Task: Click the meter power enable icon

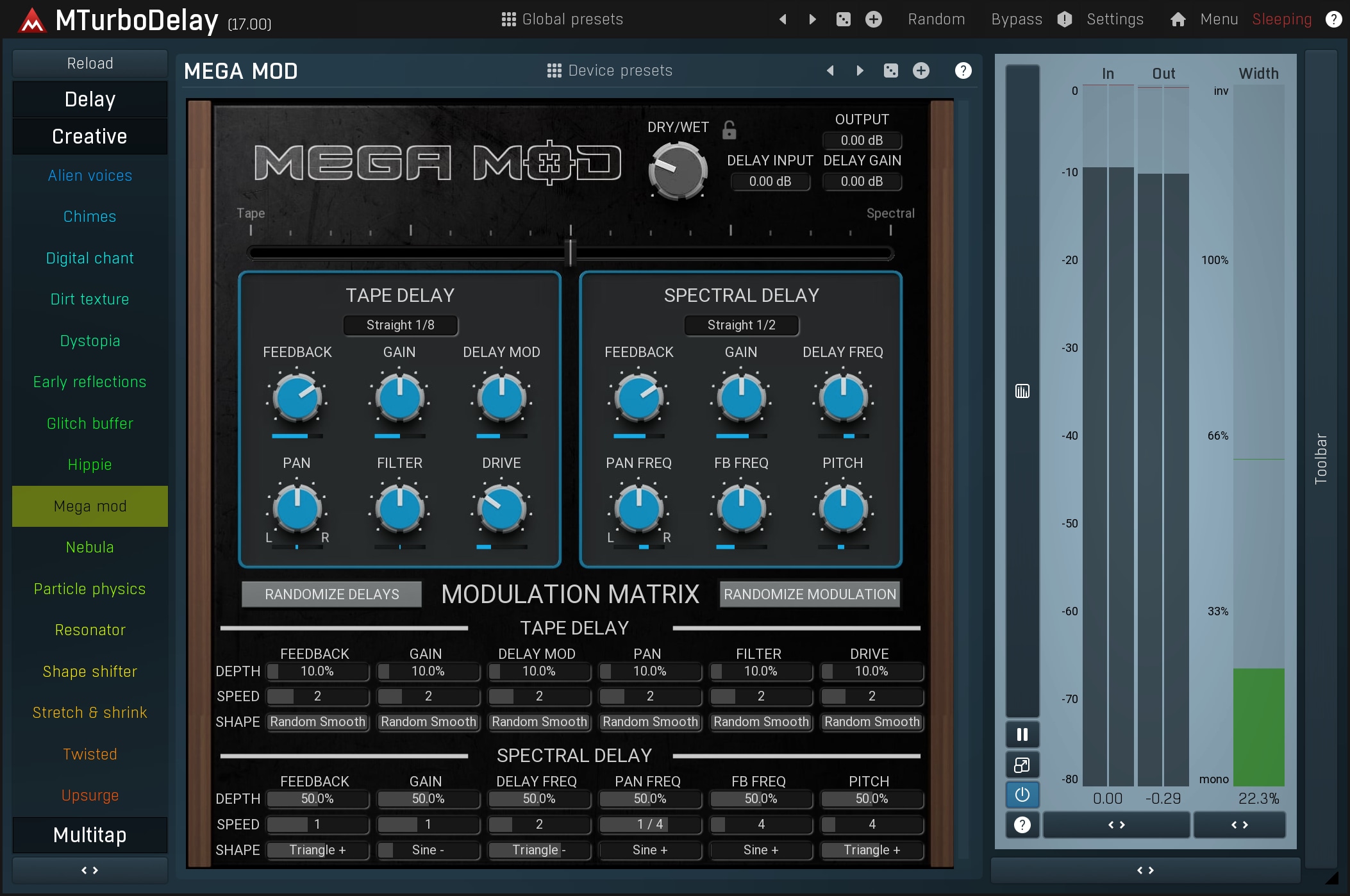Action: click(1022, 795)
